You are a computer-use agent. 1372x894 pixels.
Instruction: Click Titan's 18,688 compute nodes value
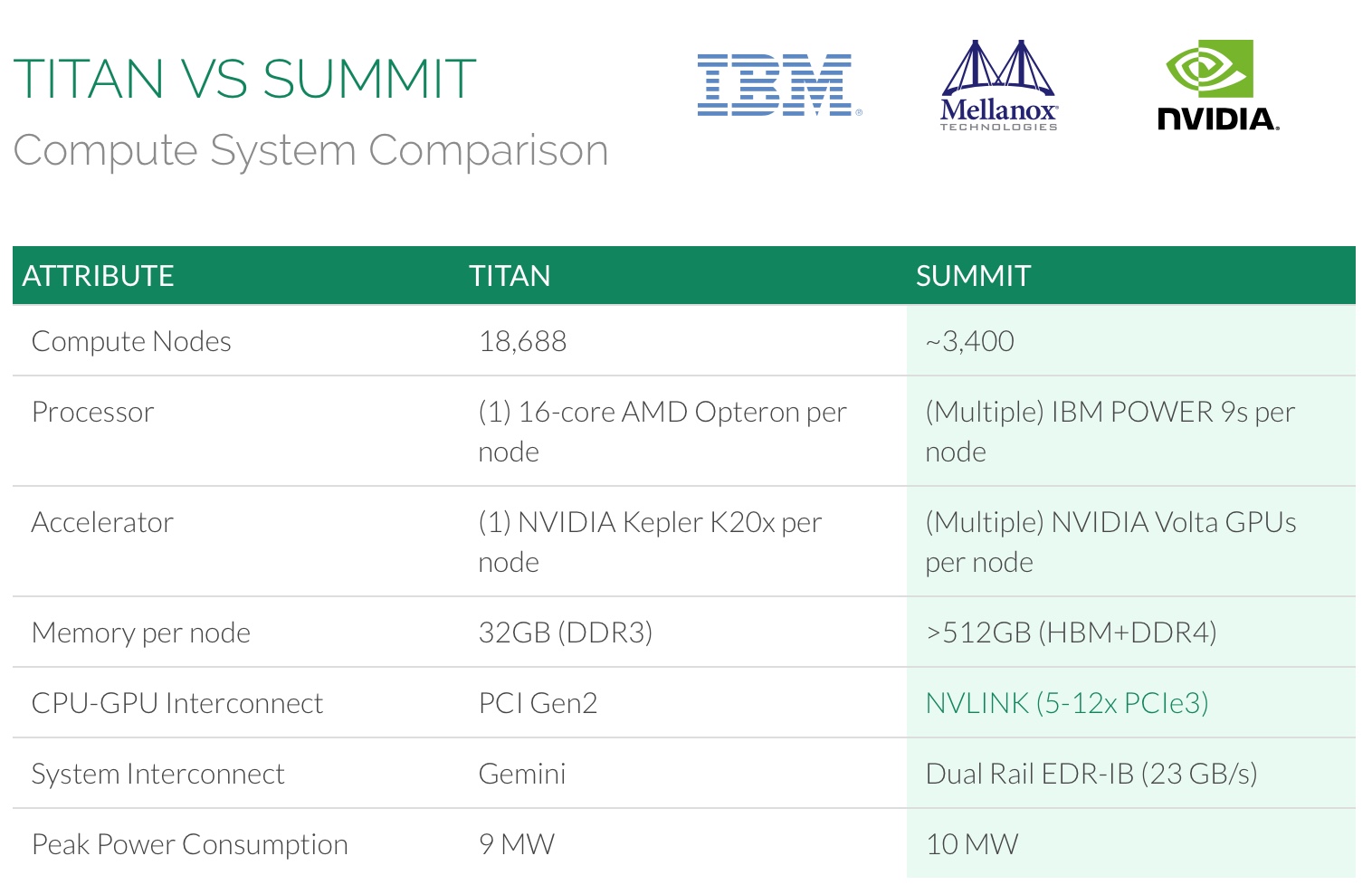(x=522, y=341)
